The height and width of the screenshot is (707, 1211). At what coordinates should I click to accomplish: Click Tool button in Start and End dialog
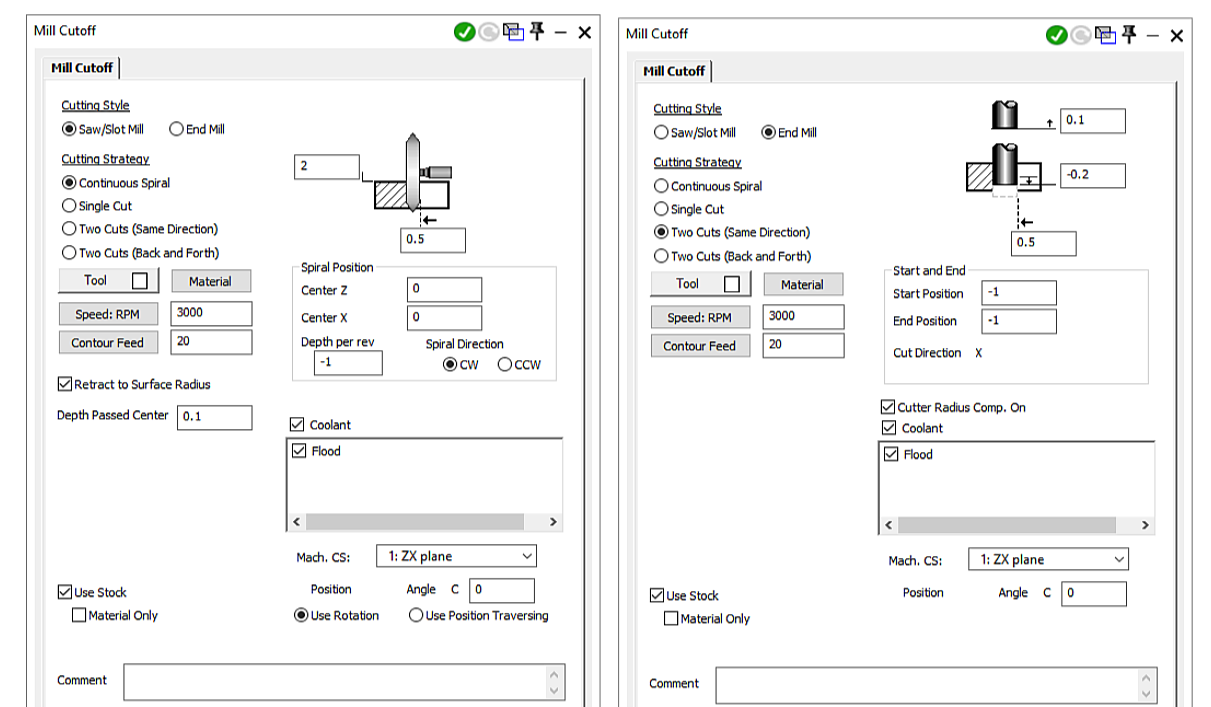tap(700, 284)
